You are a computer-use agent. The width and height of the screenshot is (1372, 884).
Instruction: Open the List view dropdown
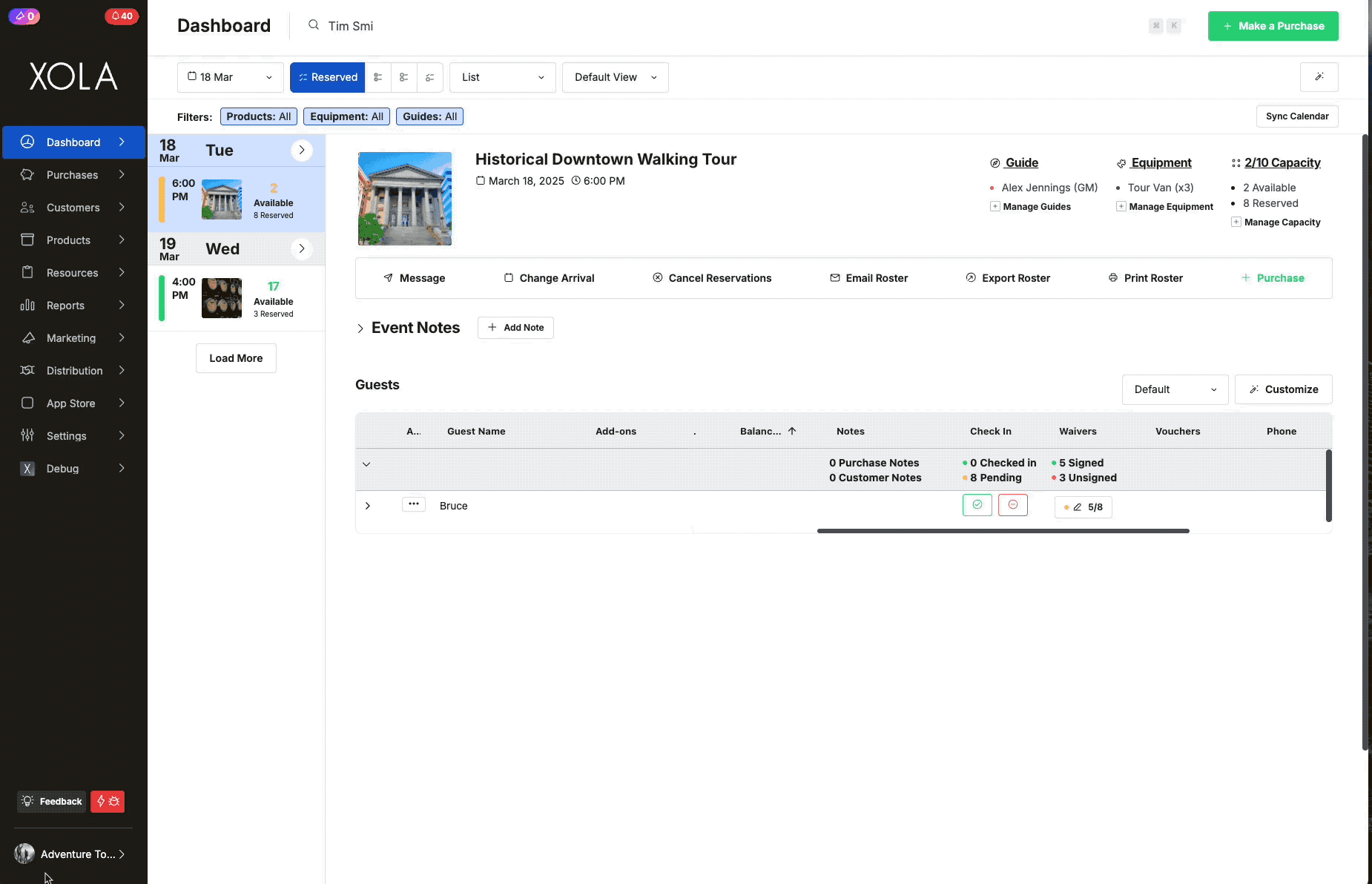[x=502, y=77]
